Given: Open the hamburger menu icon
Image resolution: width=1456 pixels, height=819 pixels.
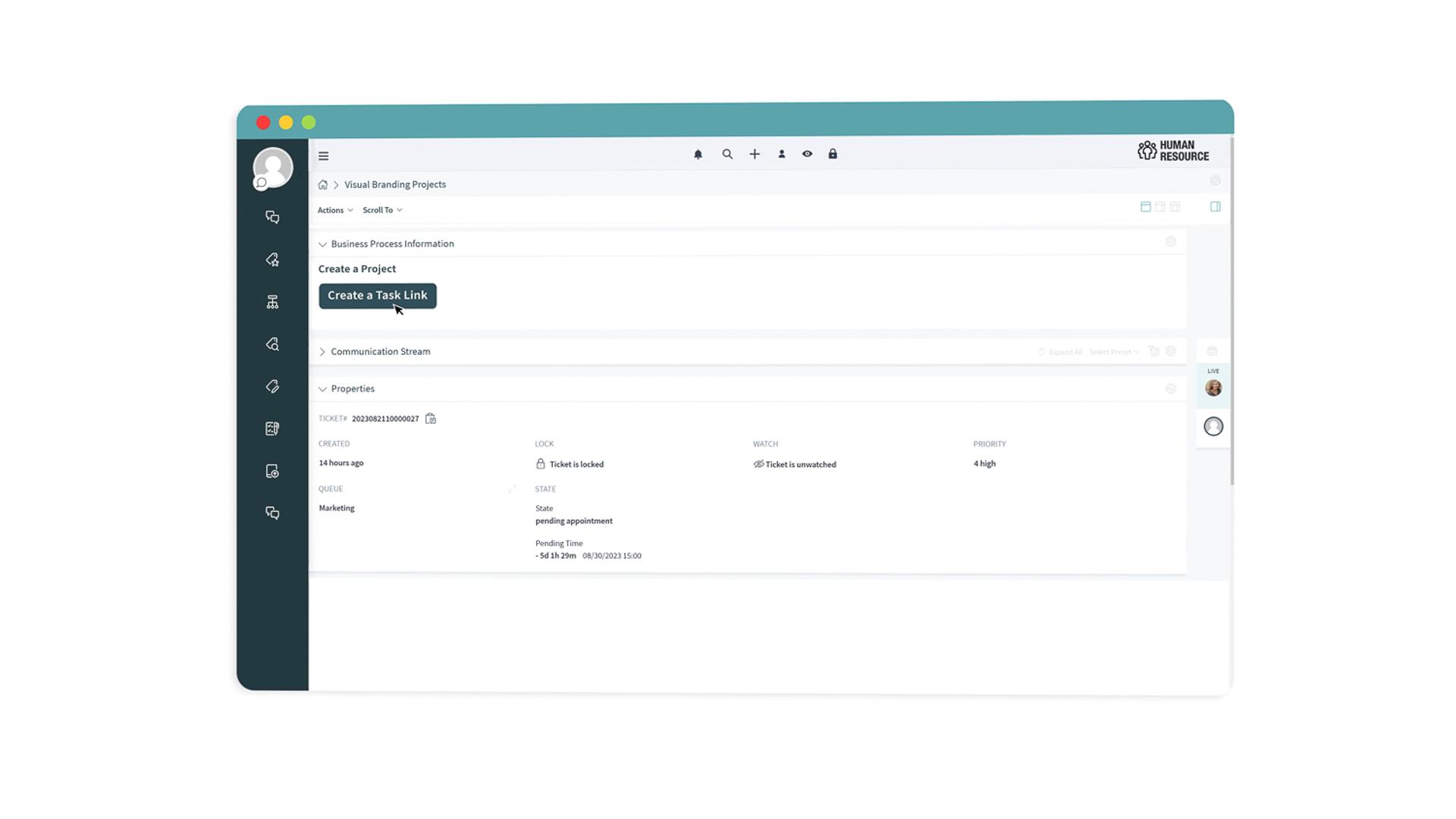Looking at the screenshot, I should pos(324,156).
